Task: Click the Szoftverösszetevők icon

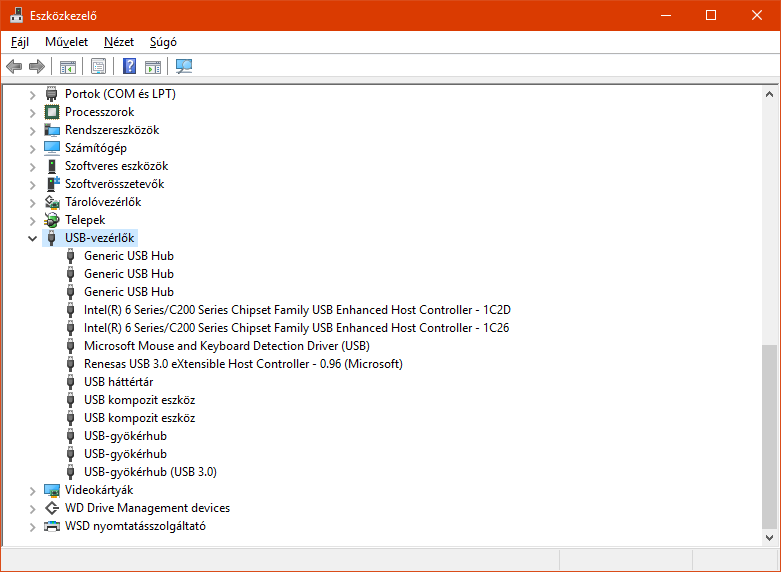Action: (x=53, y=184)
